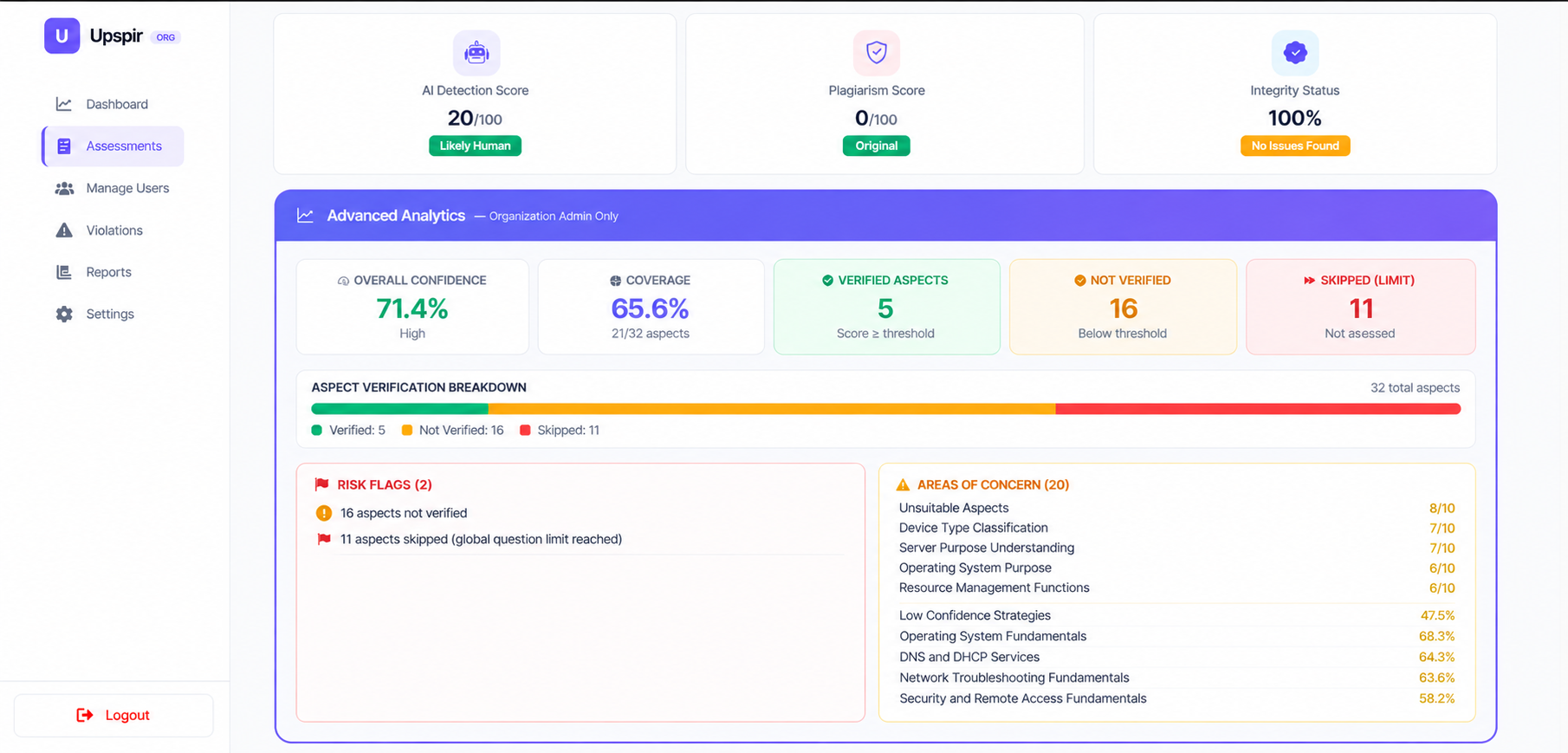Select Assessments in the sidebar
1568x753 pixels.
[113, 146]
